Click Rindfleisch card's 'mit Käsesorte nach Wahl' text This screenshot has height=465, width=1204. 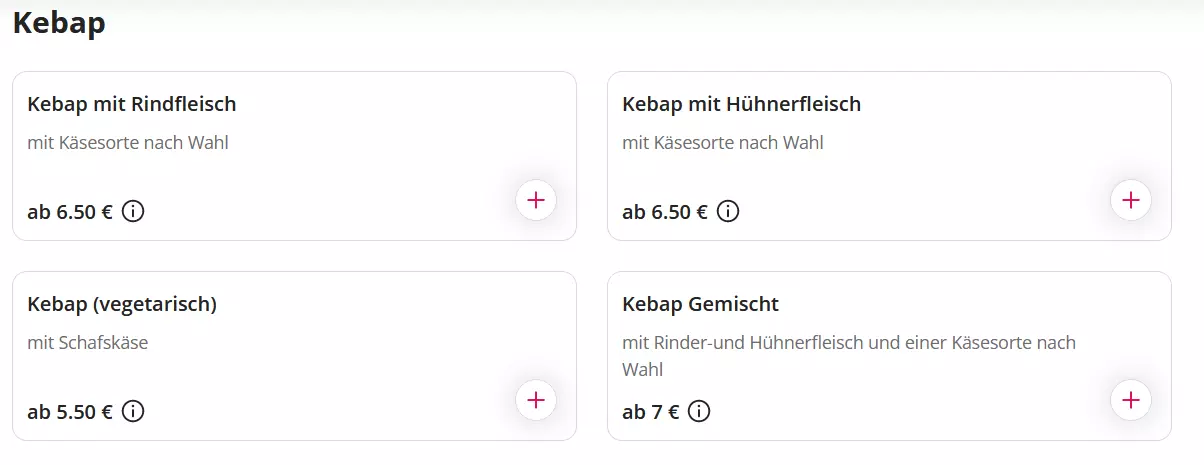coord(128,143)
